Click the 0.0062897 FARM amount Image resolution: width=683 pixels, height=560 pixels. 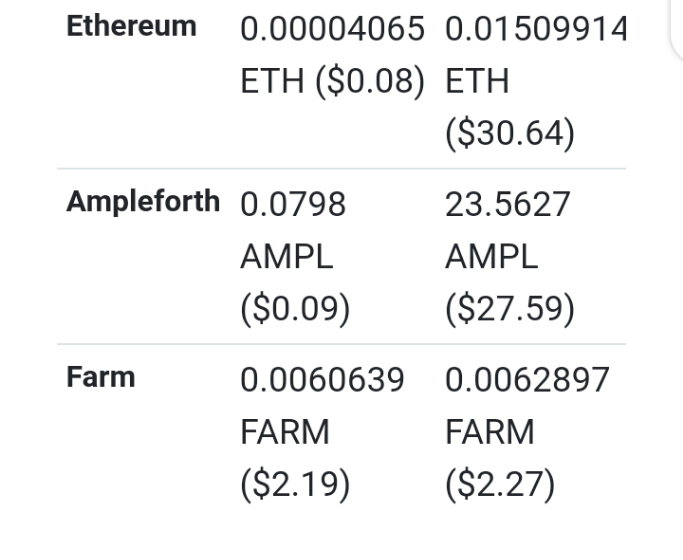527,380
